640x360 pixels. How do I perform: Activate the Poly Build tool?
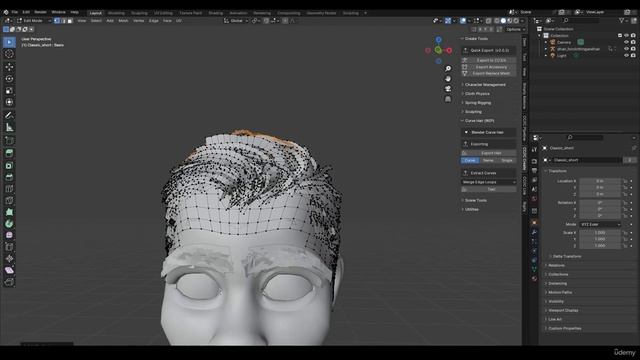(x=9, y=212)
